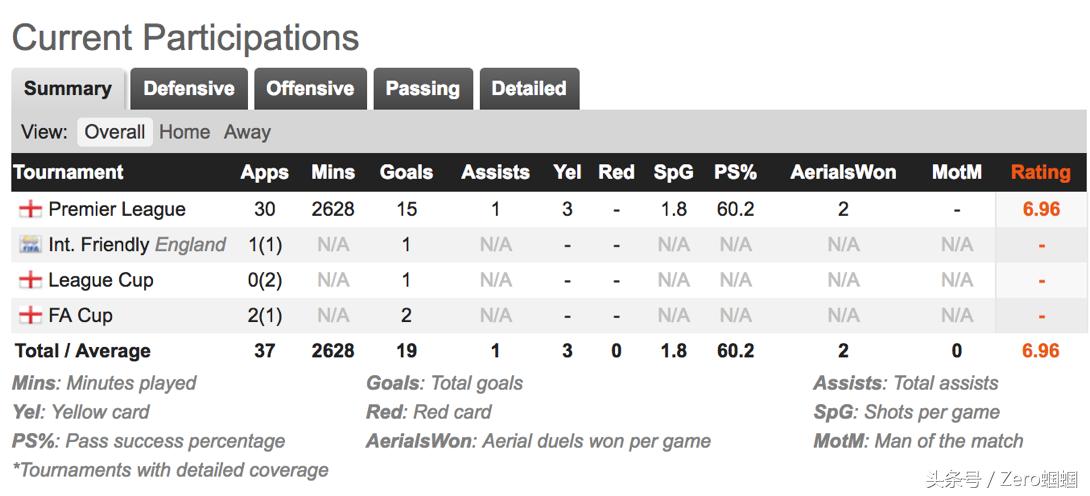
Task: Select the Passing tab
Action: [x=422, y=88]
